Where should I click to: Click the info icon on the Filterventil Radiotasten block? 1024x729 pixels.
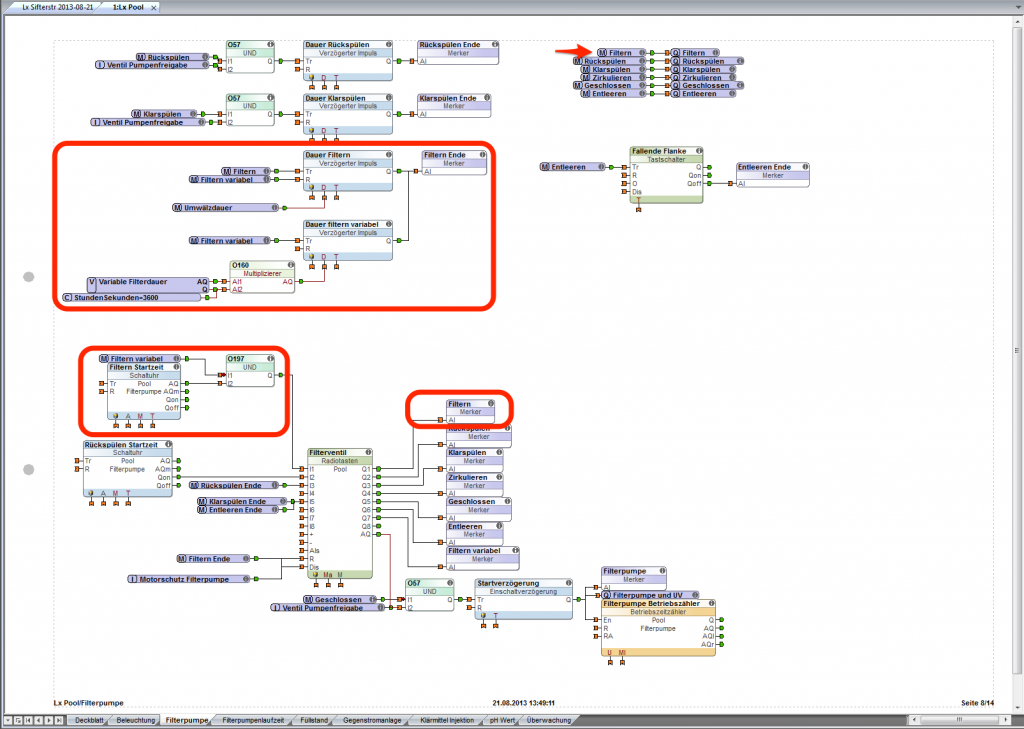pyautogui.click(x=367, y=451)
